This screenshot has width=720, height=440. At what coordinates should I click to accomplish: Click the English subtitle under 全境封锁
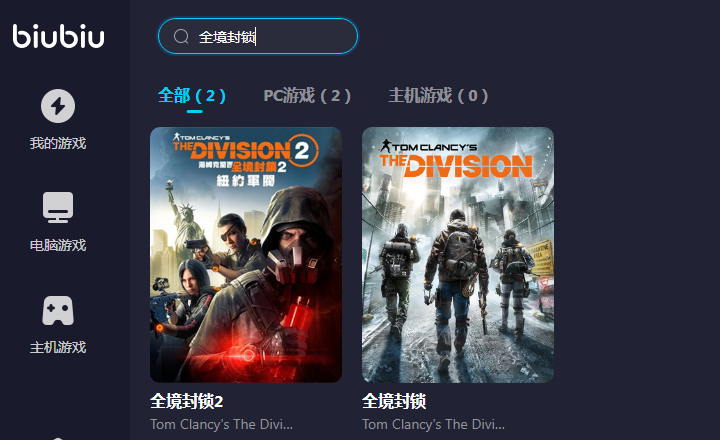[x=433, y=424]
